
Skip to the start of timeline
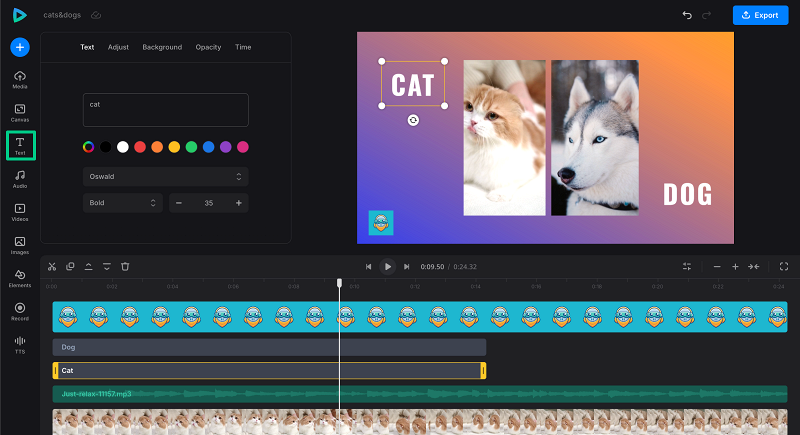coord(368,267)
